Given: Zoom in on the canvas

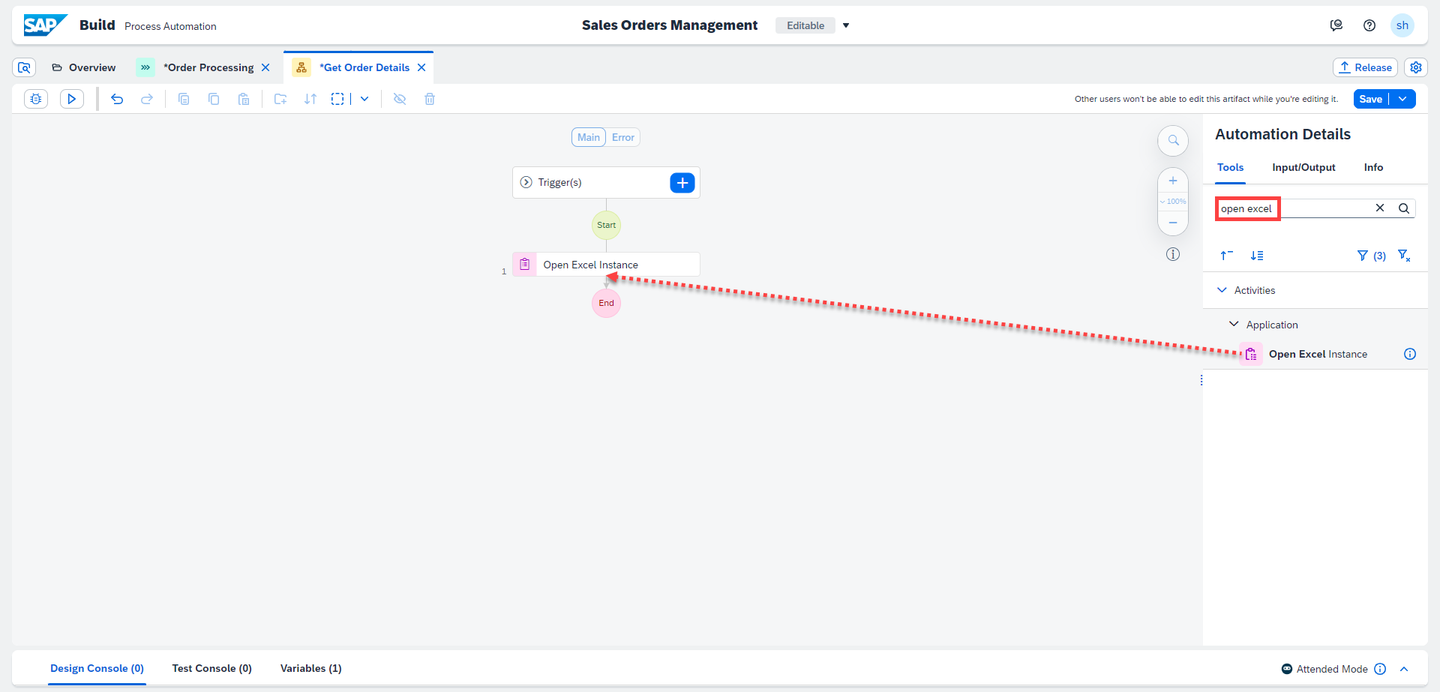Looking at the screenshot, I should tap(1173, 181).
